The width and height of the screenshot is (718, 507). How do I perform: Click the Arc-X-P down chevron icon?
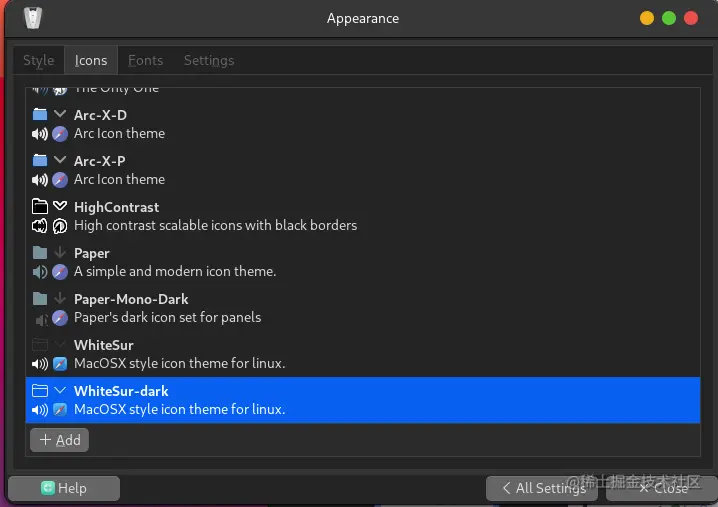click(60, 159)
